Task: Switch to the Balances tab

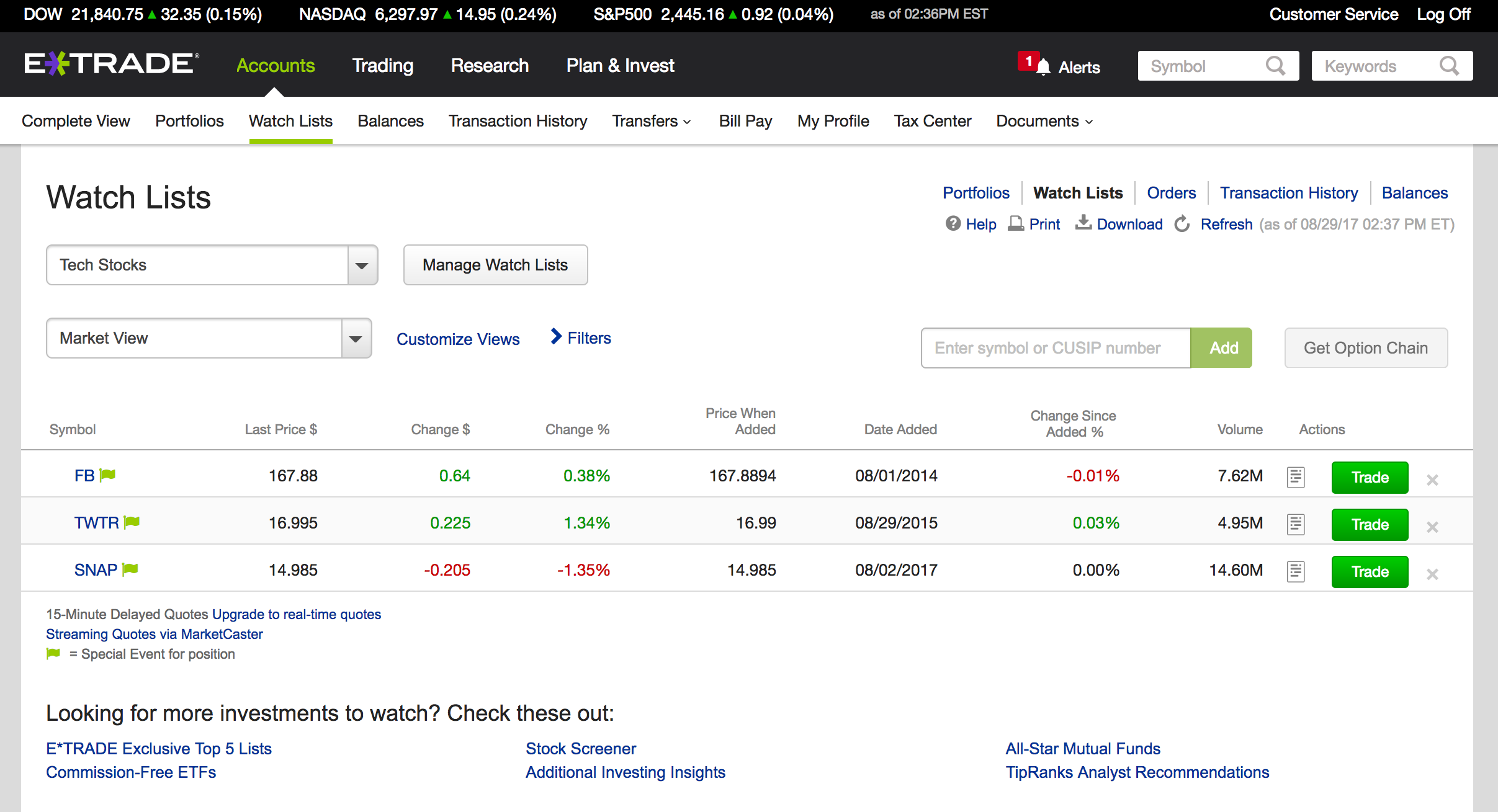Action: 390,121
